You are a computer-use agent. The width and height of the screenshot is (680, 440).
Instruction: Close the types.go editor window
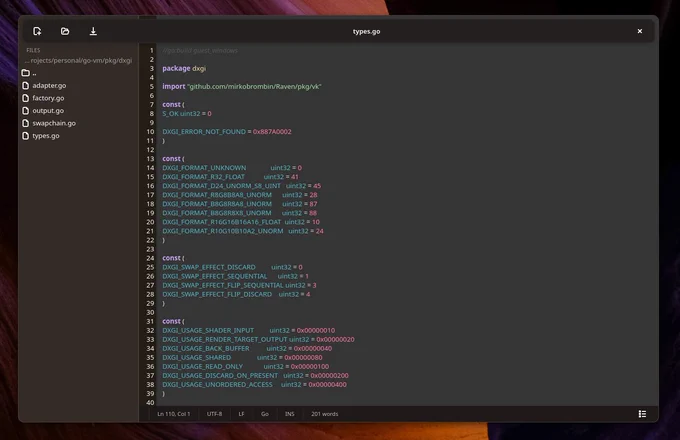tap(639, 31)
